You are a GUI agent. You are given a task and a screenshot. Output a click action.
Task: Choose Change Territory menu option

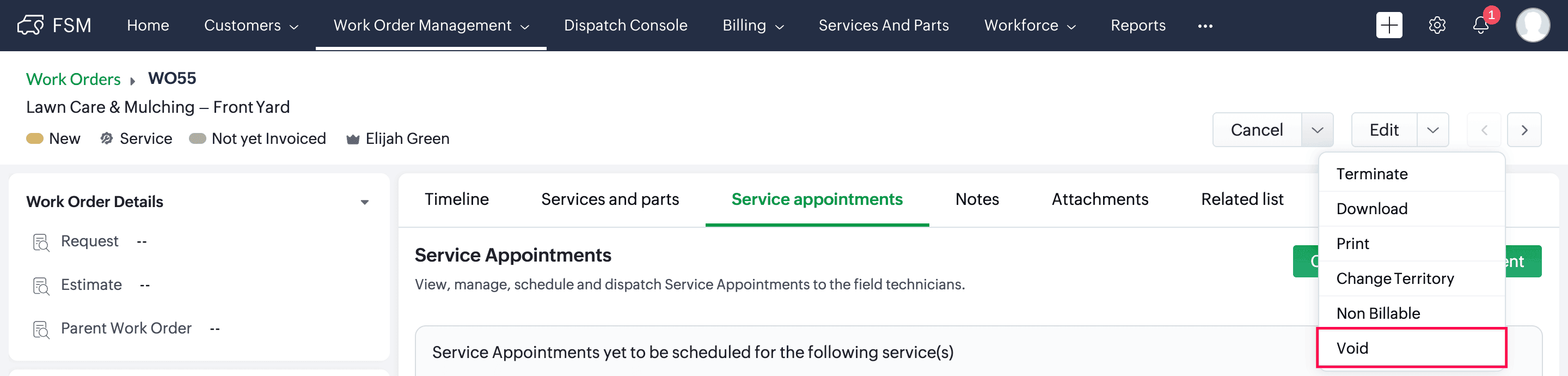coord(1394,278)
